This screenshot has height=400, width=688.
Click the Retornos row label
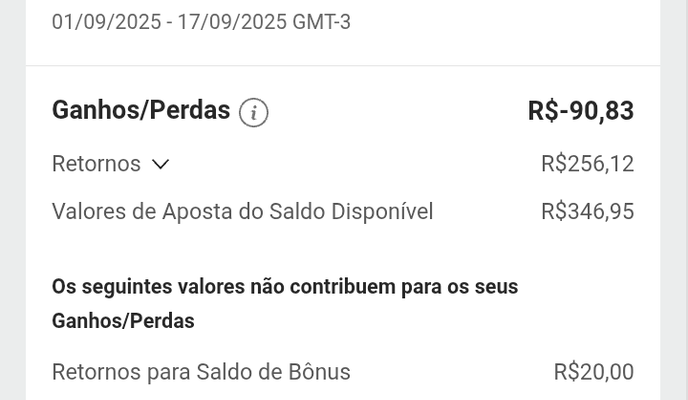click(x=96, y=164)
